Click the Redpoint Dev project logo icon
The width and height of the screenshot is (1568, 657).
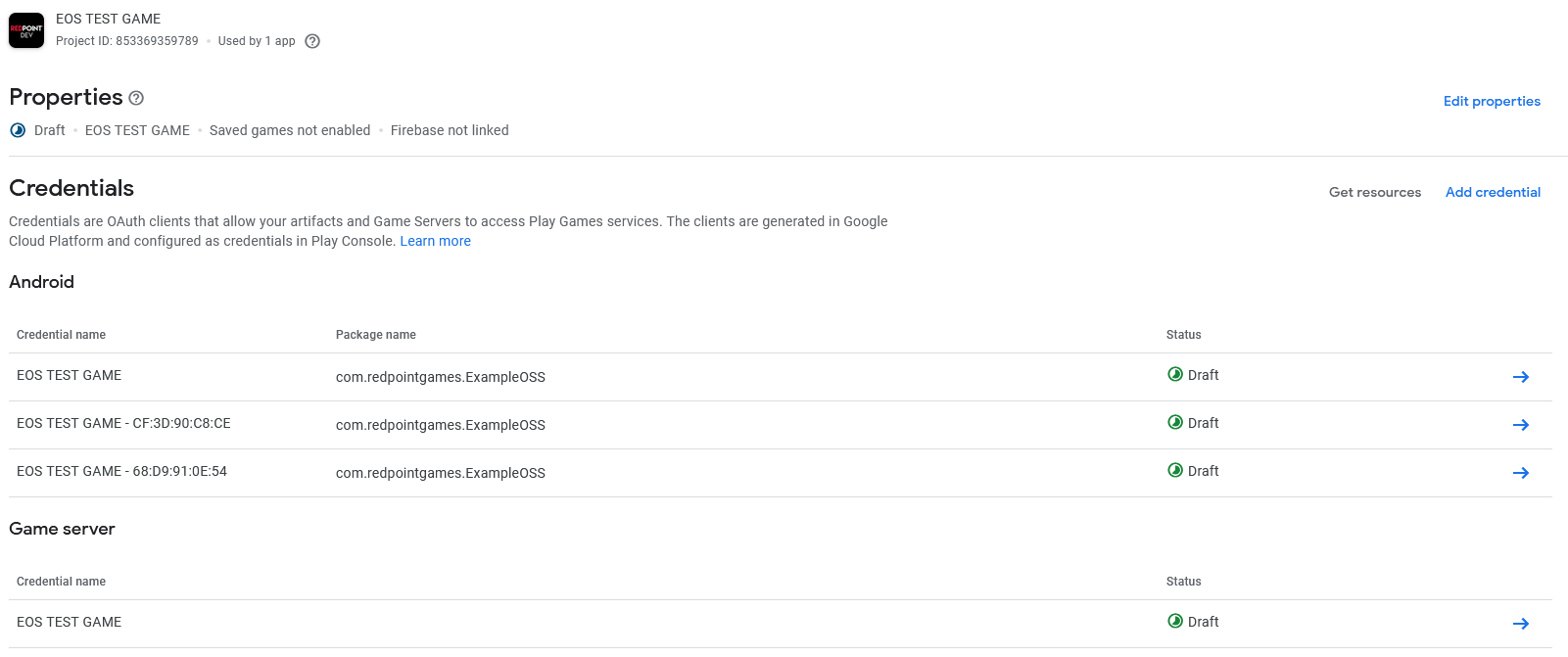point(25,30)
